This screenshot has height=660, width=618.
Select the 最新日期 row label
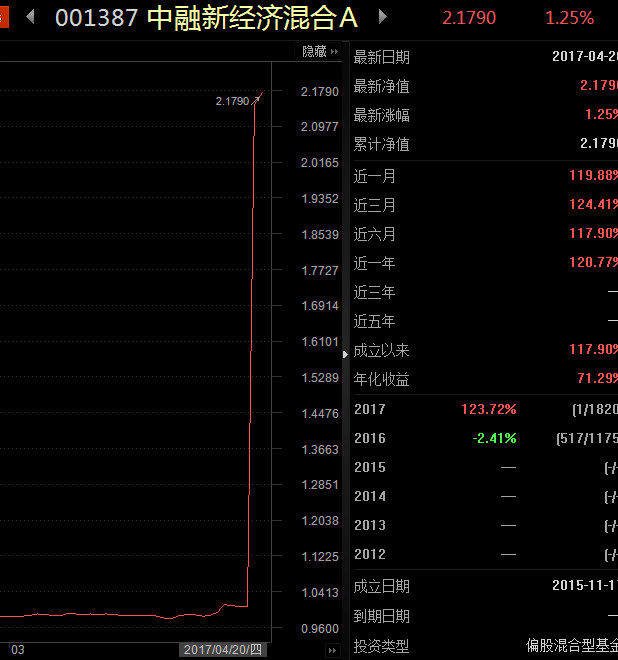[381, 57]
